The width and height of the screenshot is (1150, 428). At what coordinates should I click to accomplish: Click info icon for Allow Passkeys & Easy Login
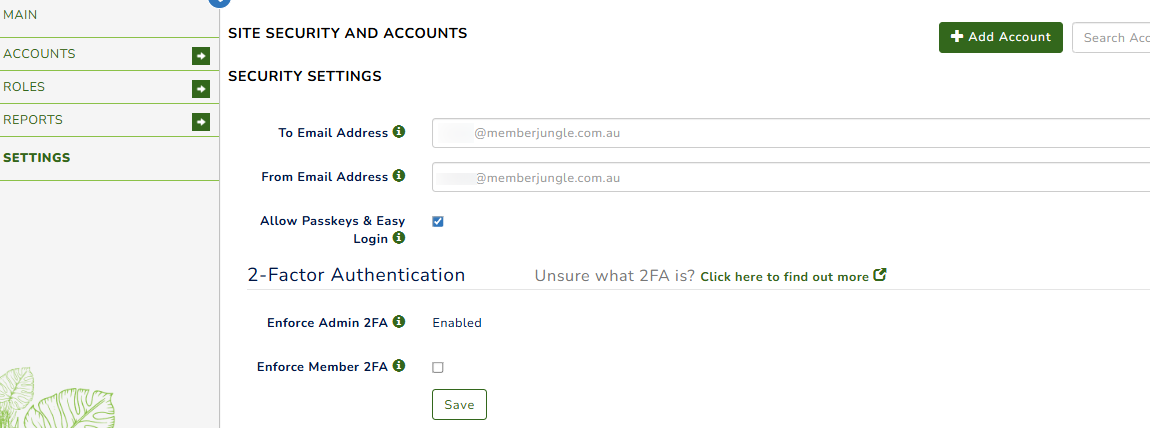tap(399, 237)
